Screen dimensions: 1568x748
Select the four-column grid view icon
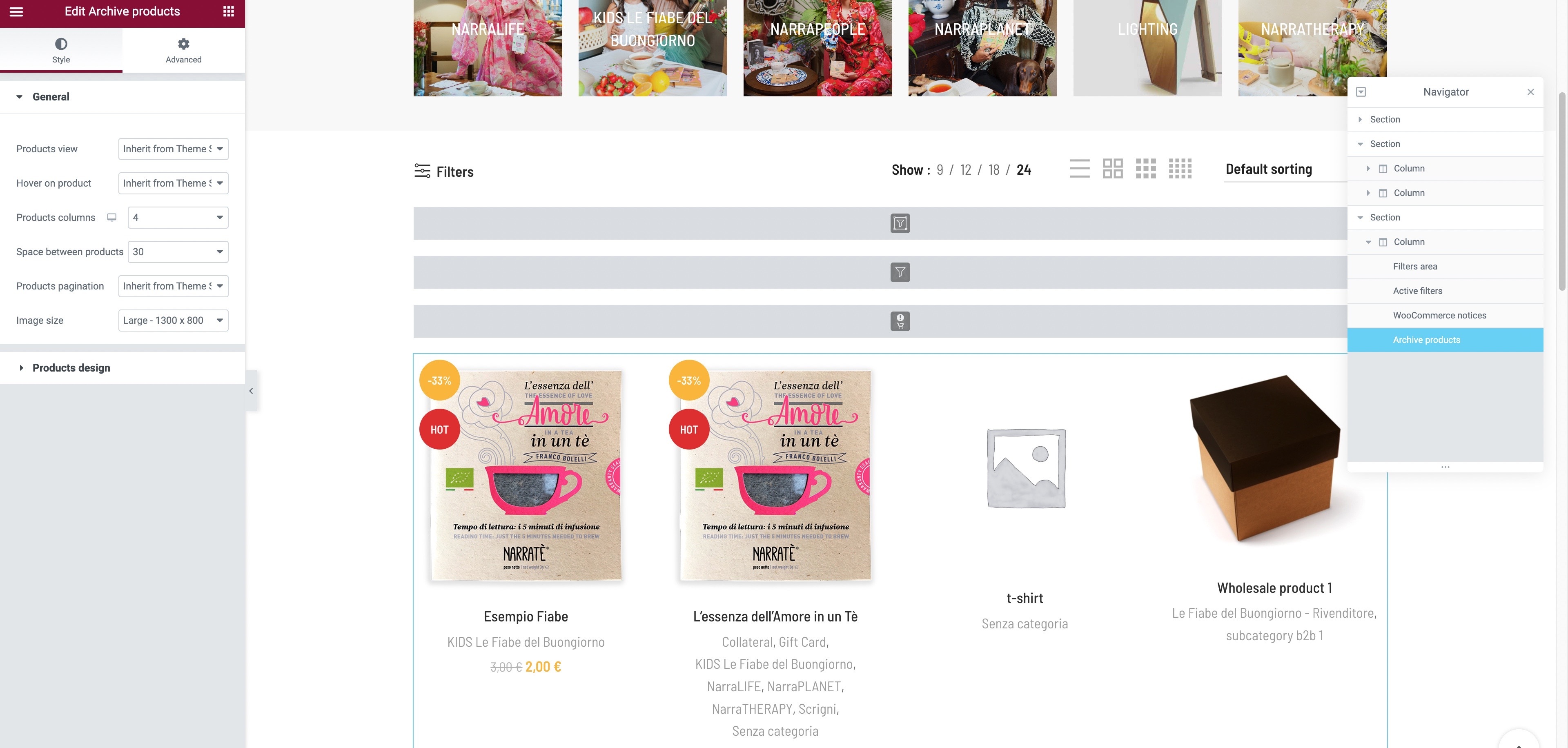tap(1180, 169)
